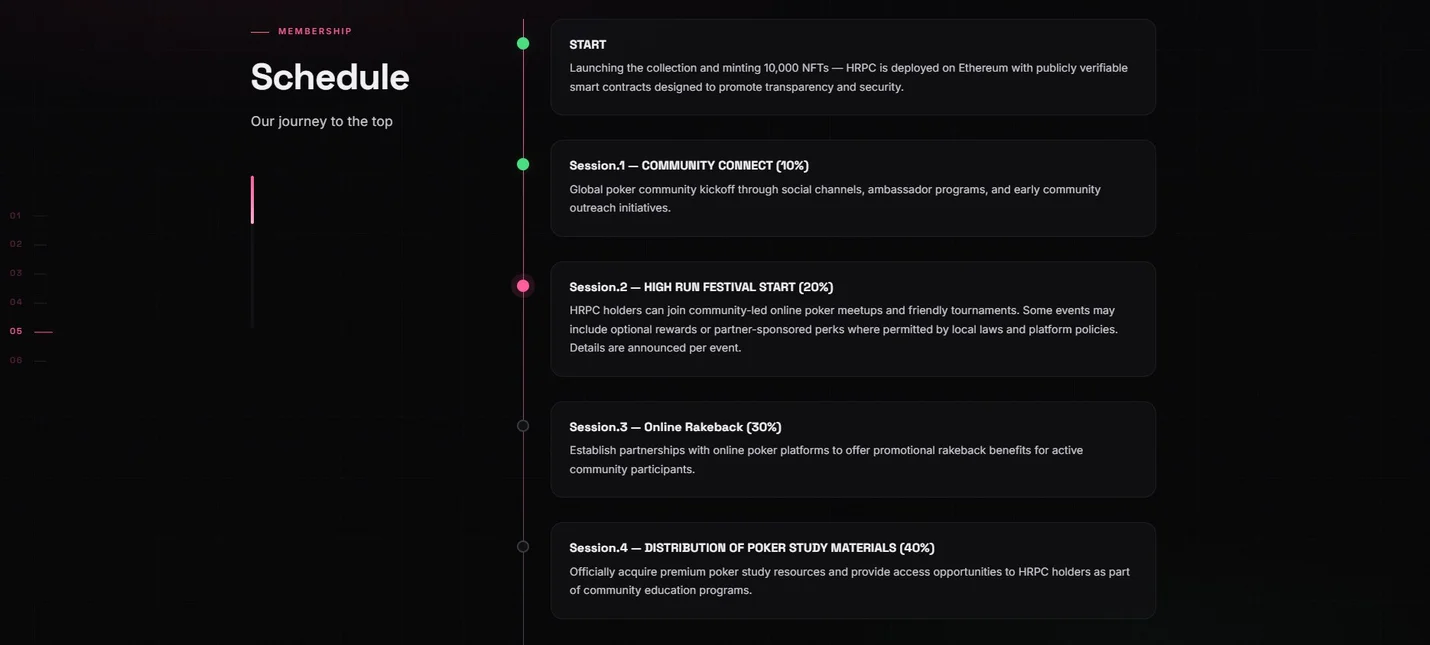Select the HIGH RUN FESTIVAL START card
Screen dimensions: 1430x645
point(853,319)
